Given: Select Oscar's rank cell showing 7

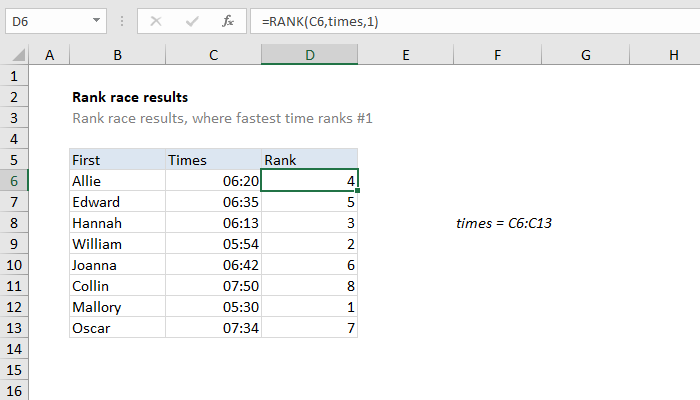Looking at the screenshot, I should (x=309, y=328).
